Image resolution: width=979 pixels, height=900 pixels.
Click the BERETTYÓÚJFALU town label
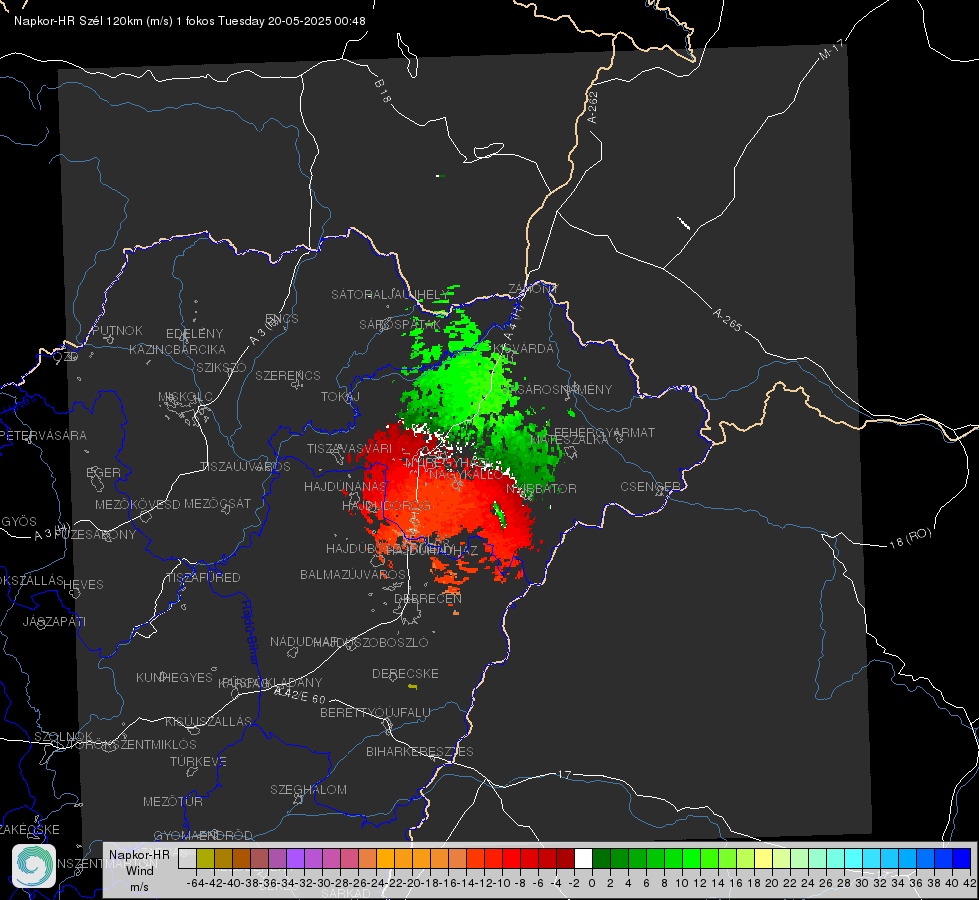coord(375,712)
